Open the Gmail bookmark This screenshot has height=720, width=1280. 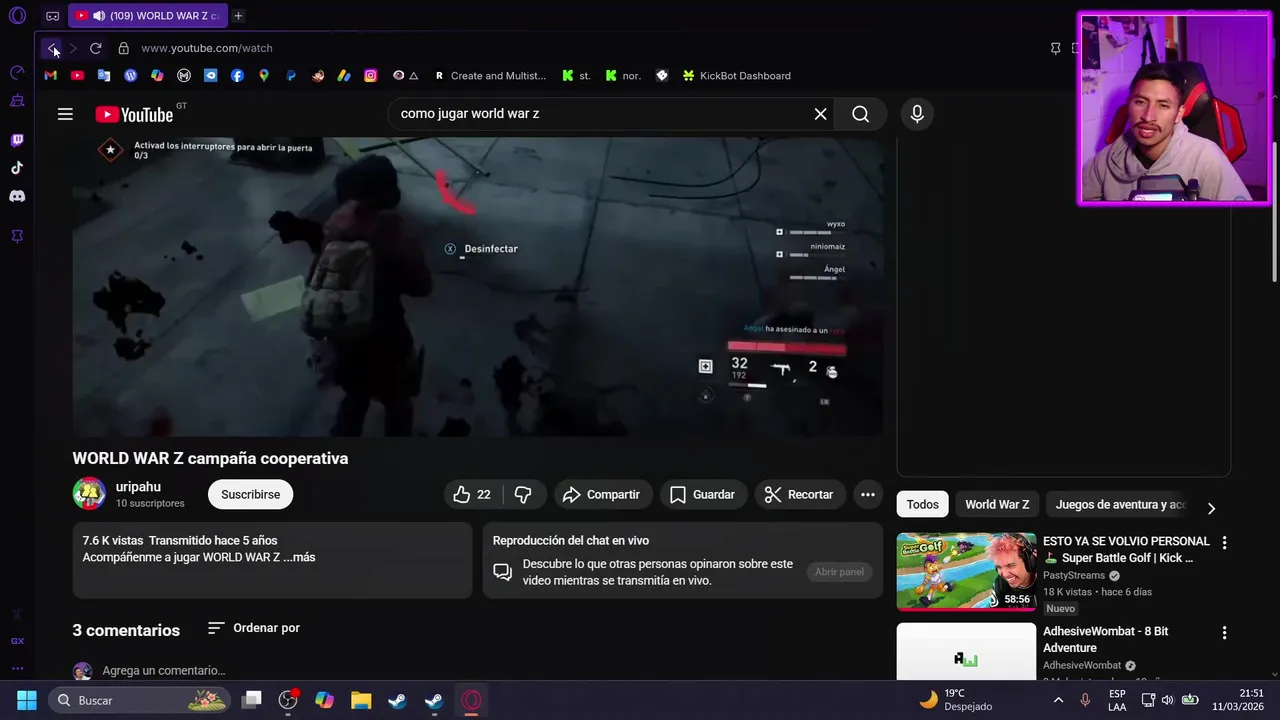pos(51,76)
